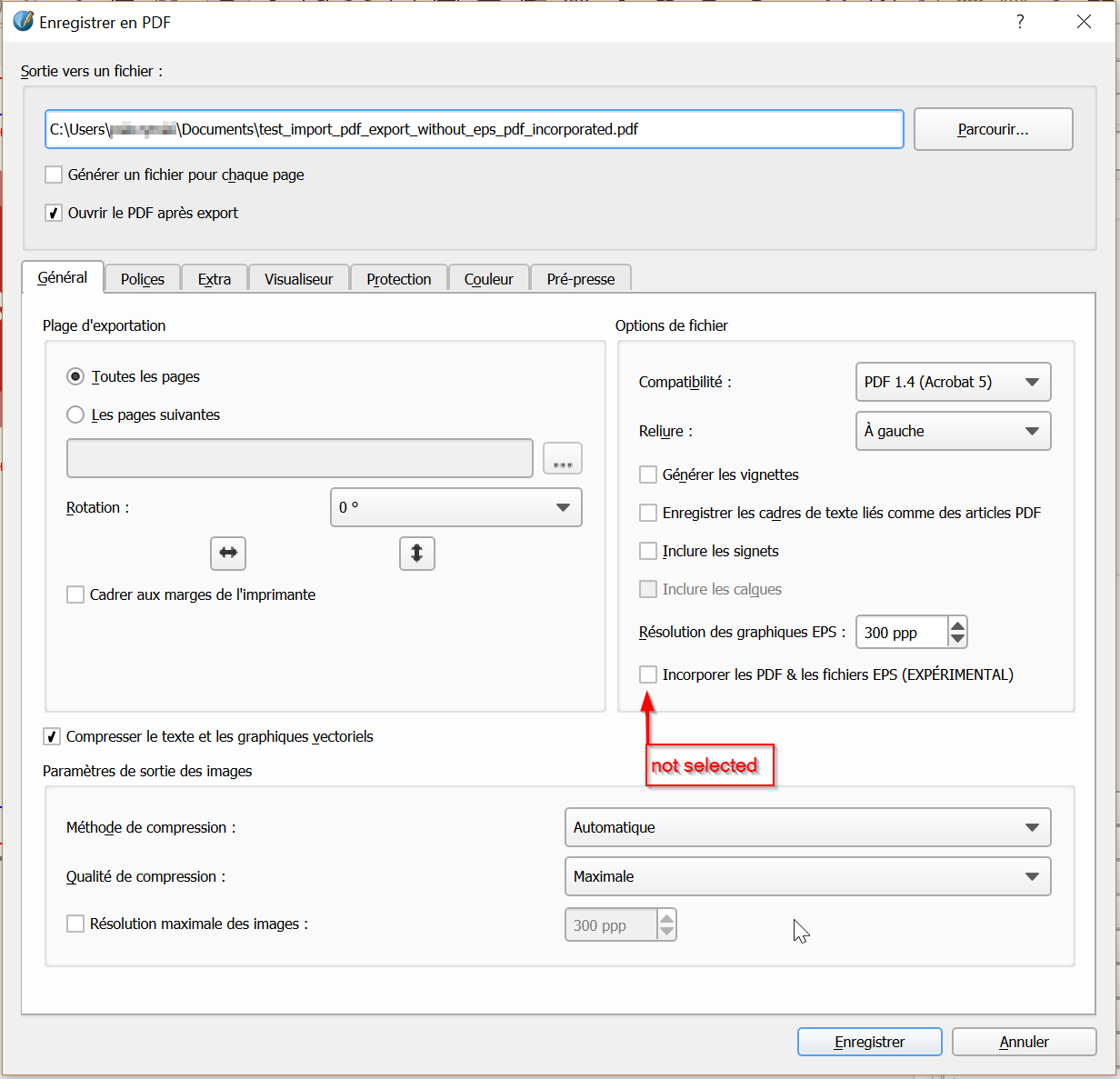
Task: Open the Méthode de compression dropdown
Action: click(x=807, y=827)
